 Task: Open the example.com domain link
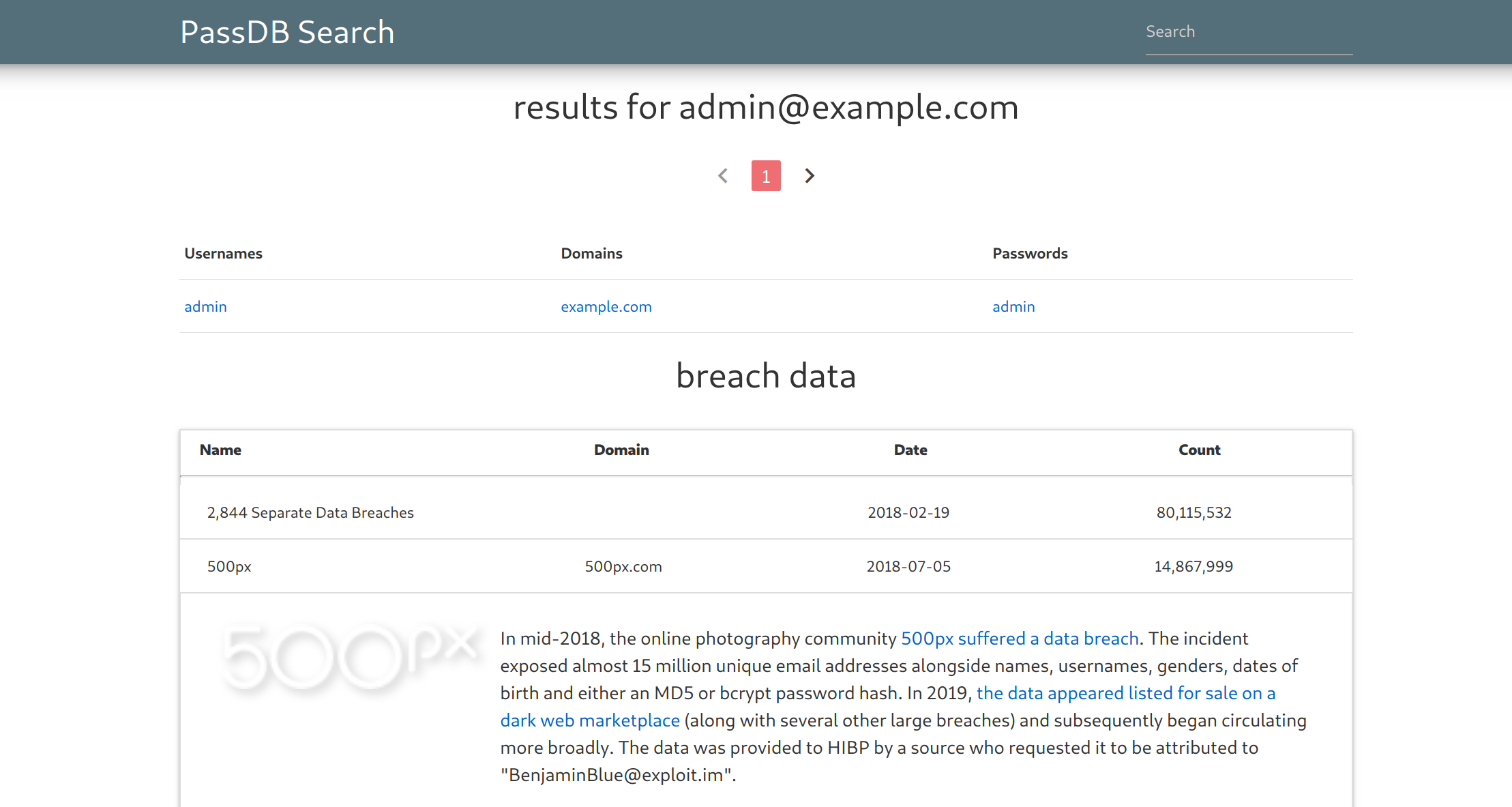pyautogui.click(x=606, y=307)
